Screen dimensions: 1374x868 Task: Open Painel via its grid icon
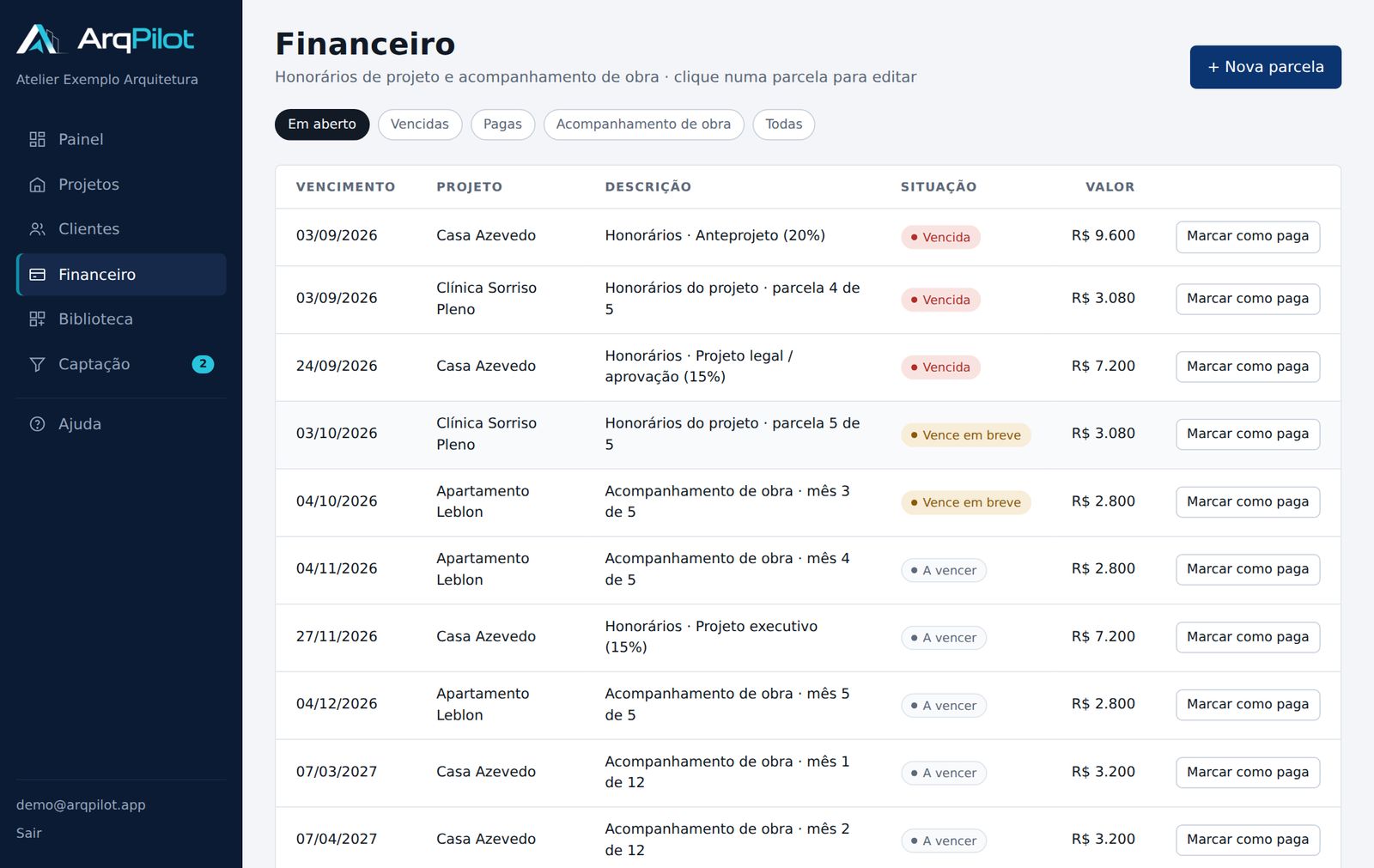coord(37,139)
